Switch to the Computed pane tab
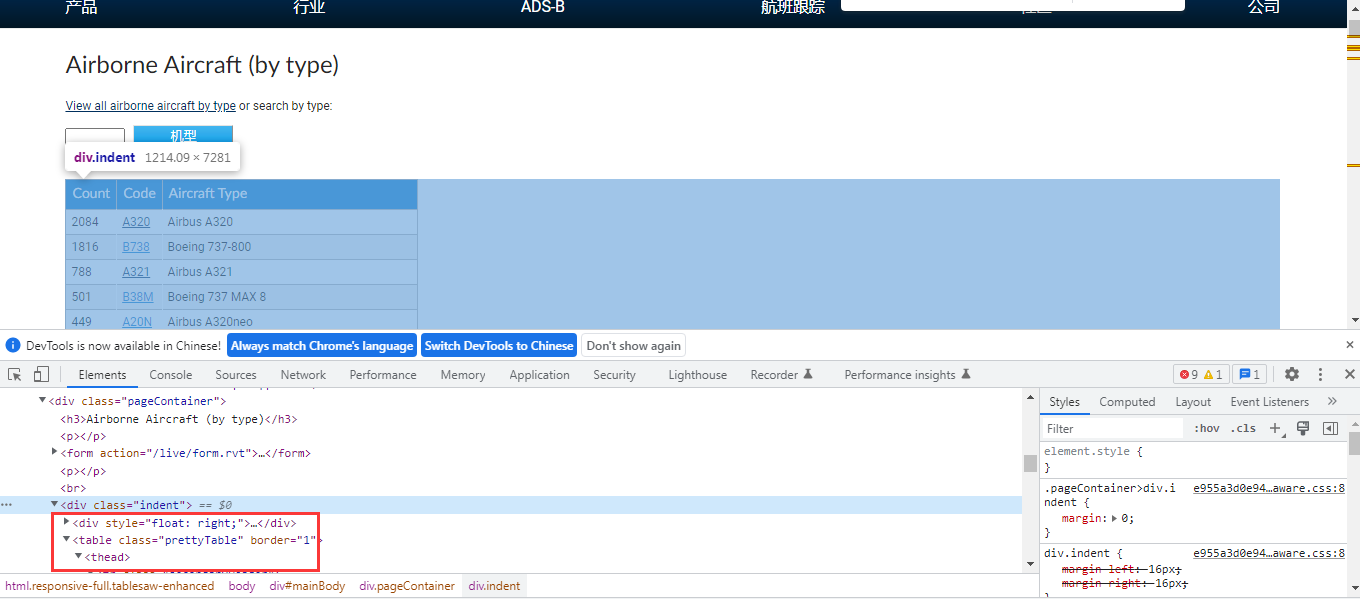The height and width of the screenshot is (599, 1360). [x=1127, y=402]
